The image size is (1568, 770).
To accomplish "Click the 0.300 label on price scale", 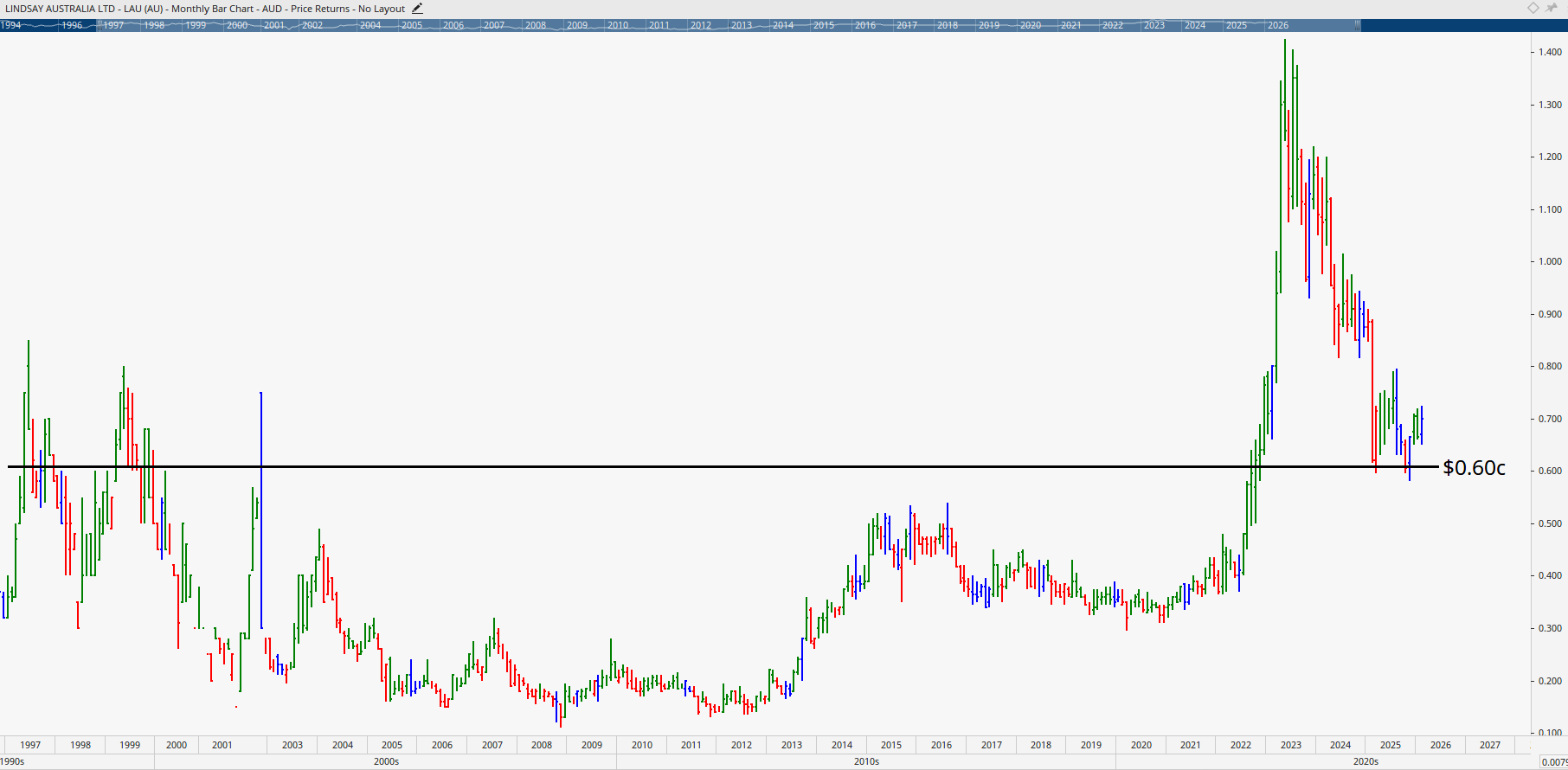I will tap(1550, 628).
